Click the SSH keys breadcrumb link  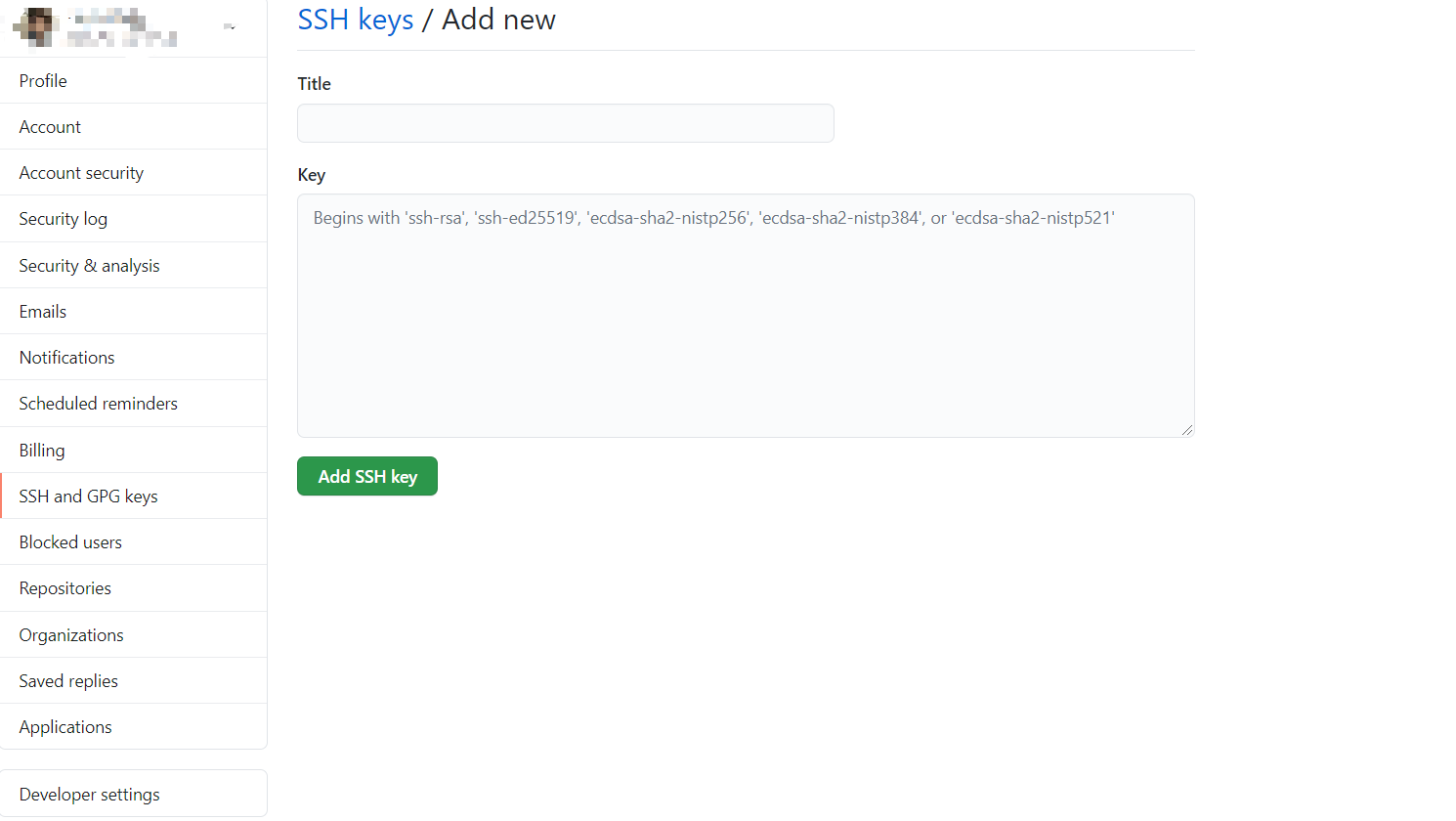tap(356, 20)
